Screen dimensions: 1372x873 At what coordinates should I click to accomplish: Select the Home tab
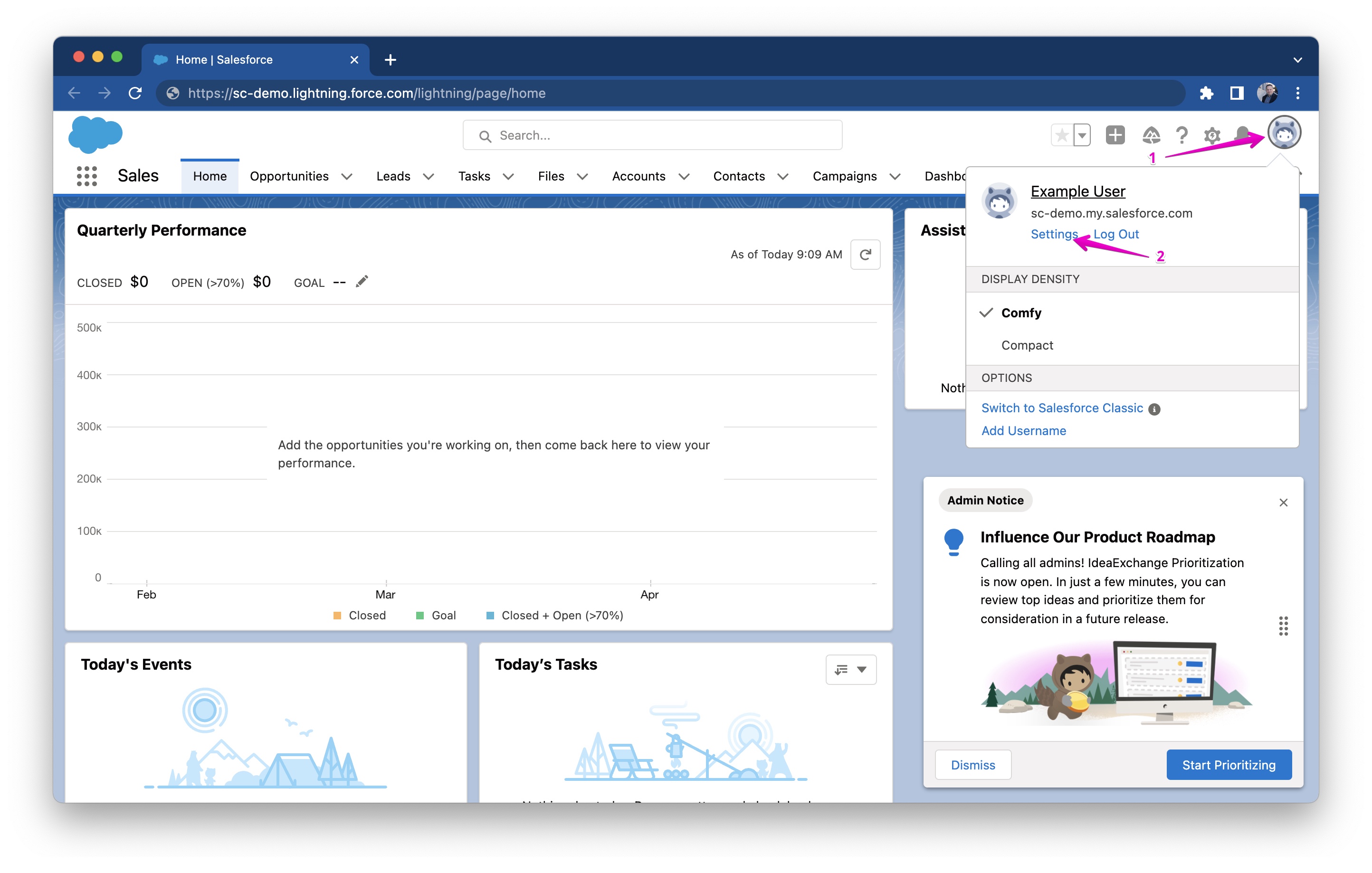click(210, 175)
